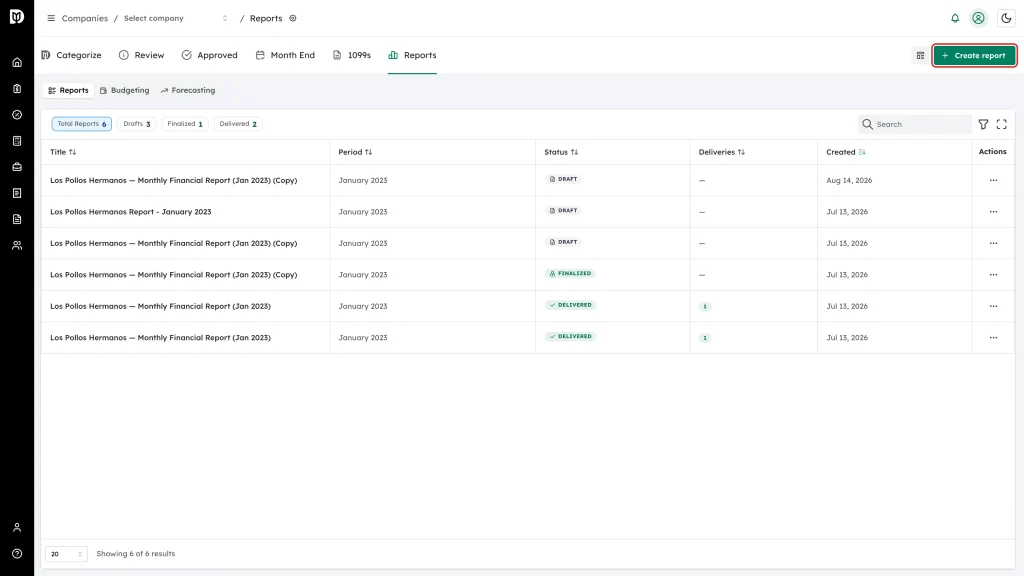Open actions menu for Aug 14, 2026 report
1024x576 pixels.
[993, 180]
